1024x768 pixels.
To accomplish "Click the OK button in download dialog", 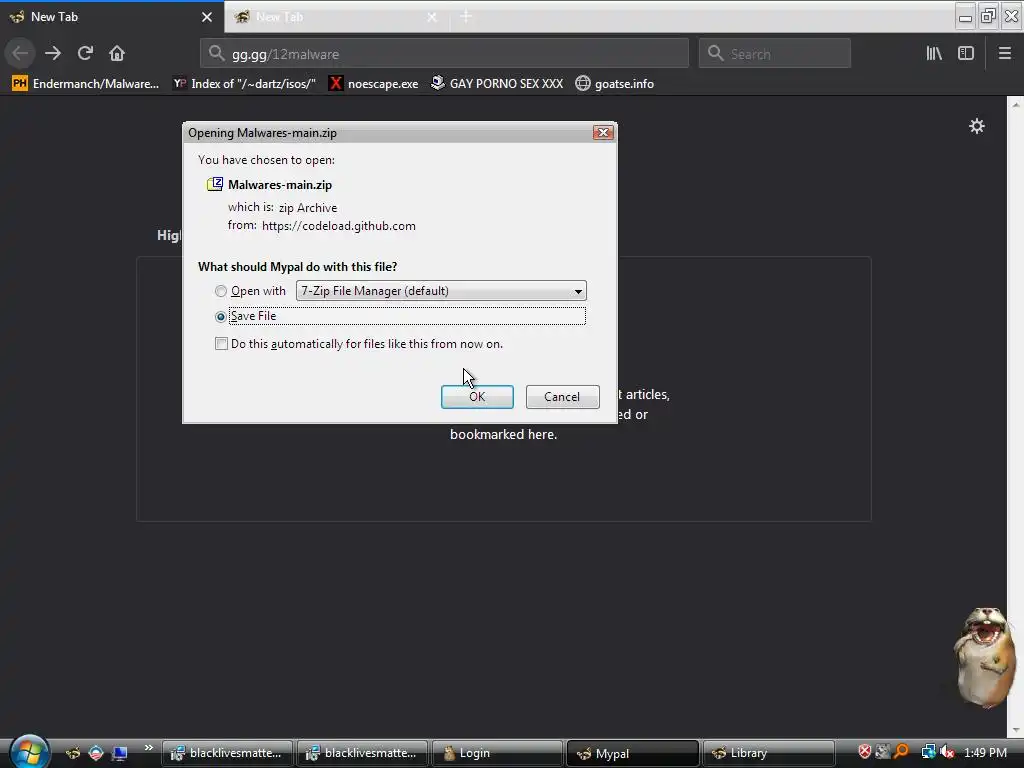I will pos(477,396).
